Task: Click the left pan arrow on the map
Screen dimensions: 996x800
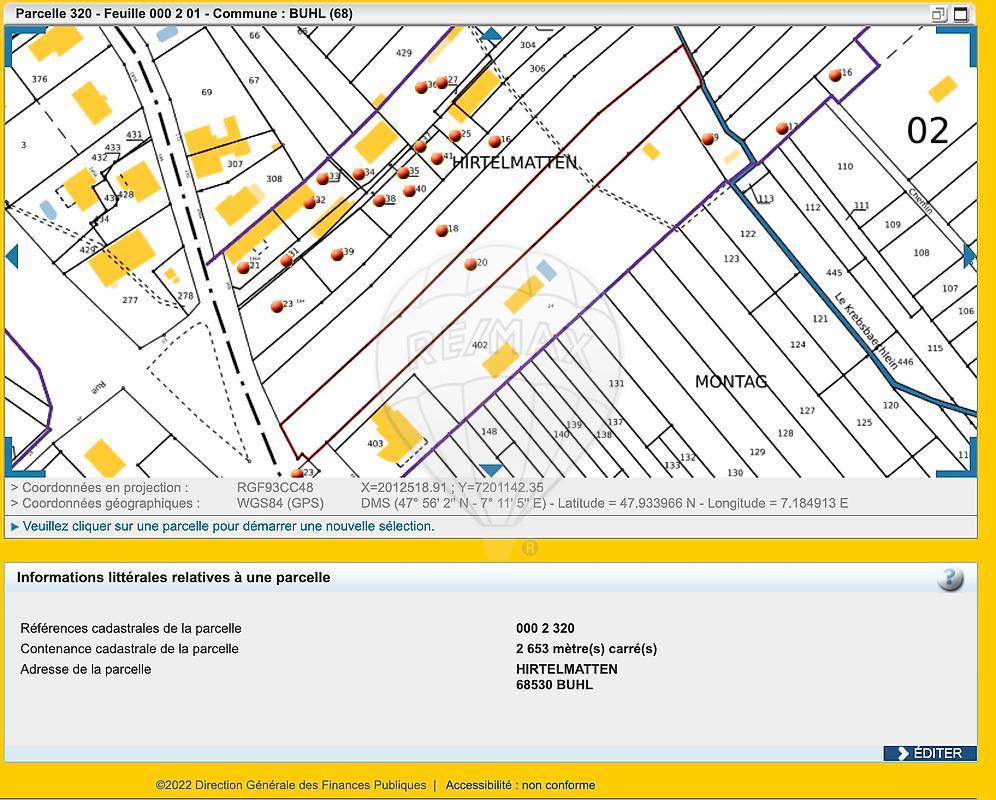Action: (x=12, y=257)
